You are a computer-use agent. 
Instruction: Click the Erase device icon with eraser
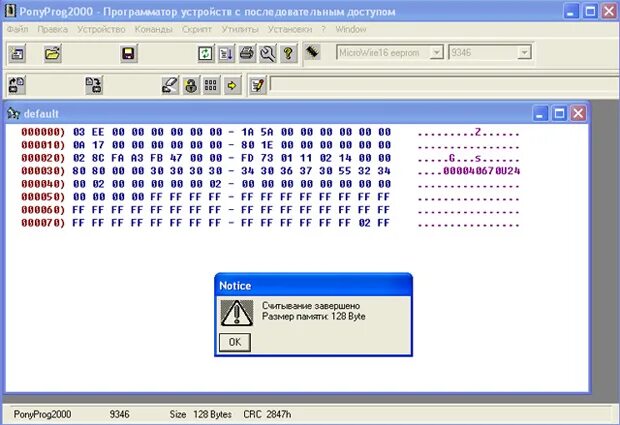pyautogui.click(x=170, y=85)
